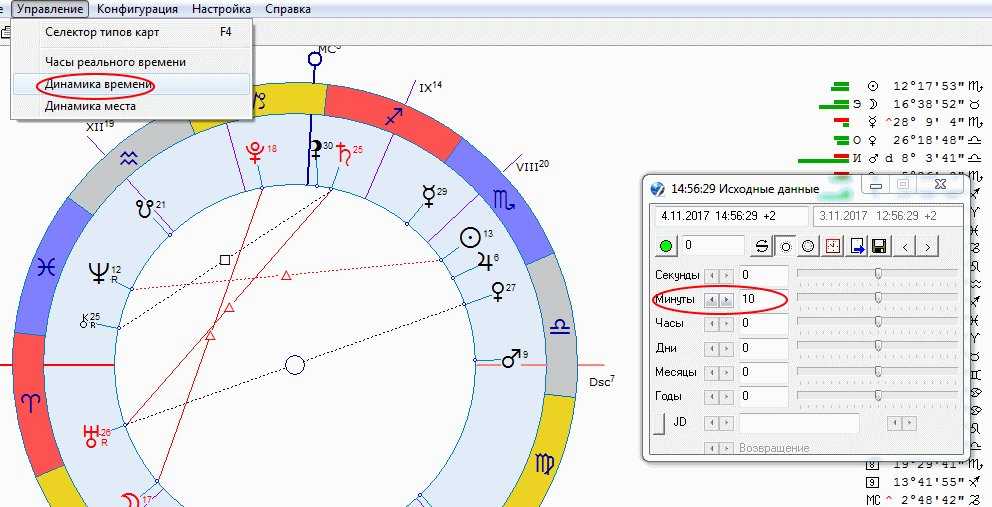Select Динамика места menu entry
992x507 pixels.
coord(132,106)
